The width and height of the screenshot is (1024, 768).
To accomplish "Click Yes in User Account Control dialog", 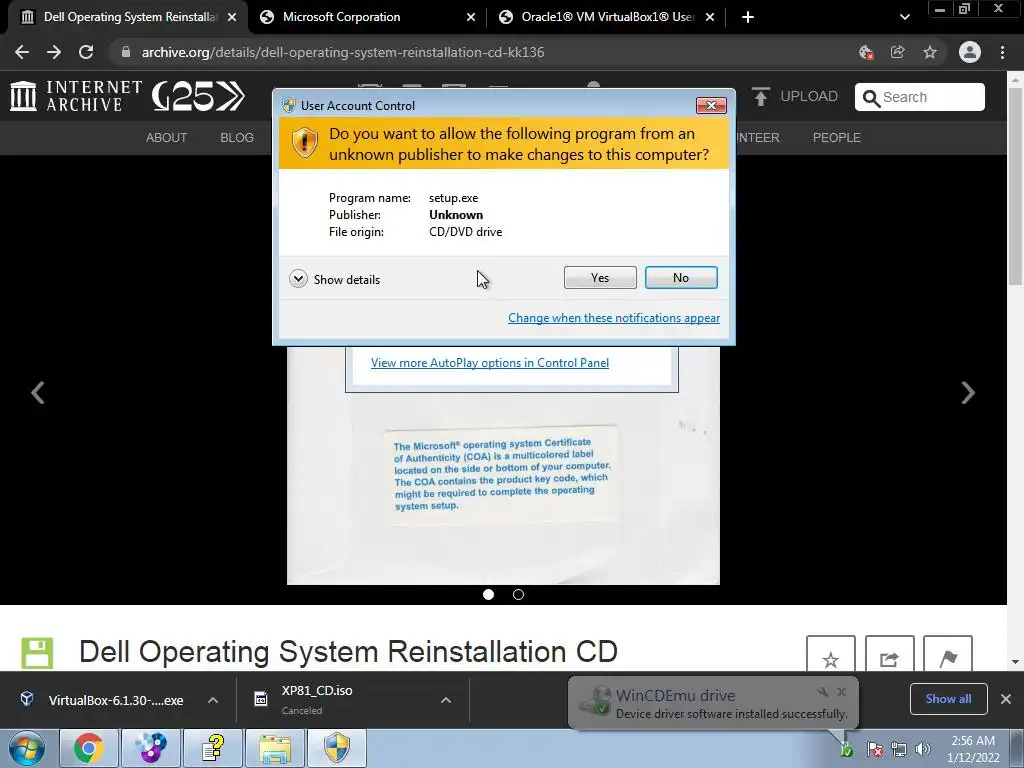I will (x=600, y=278).
